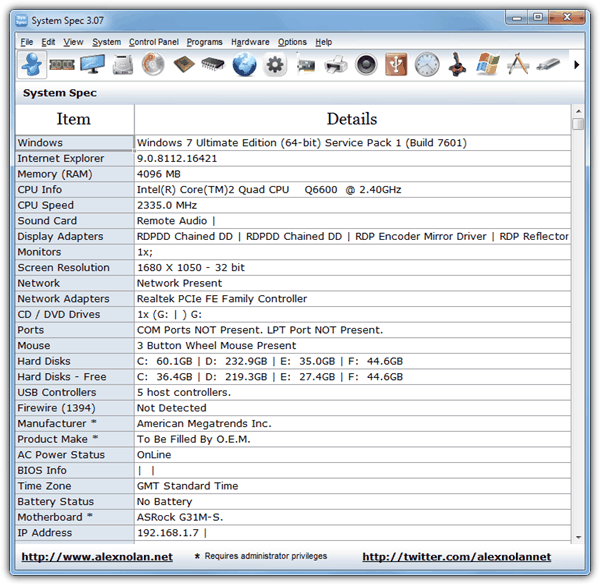The height and width of the screenshot is (584, 600).
Task: Click the System Spec title bar app icon
Action: (x=21, y=20)
